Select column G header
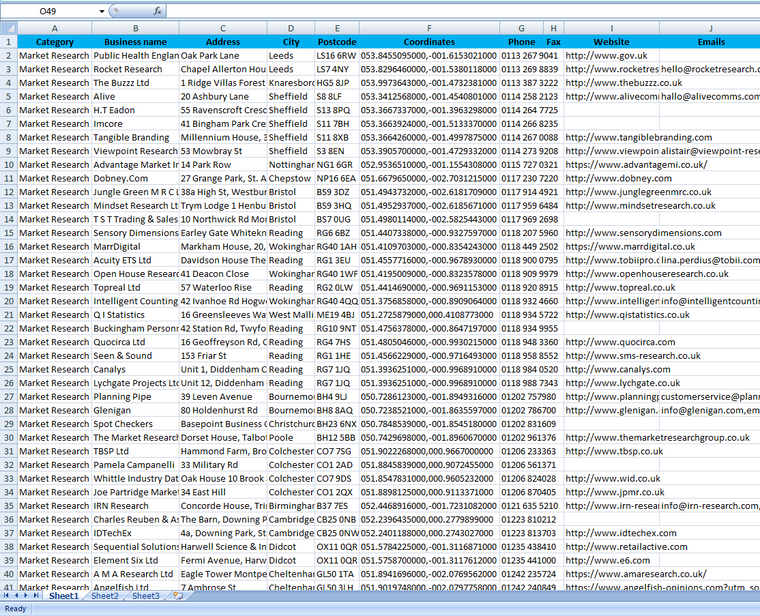The width and height of the screenshot is (760, 616). (x=522, y=28)
